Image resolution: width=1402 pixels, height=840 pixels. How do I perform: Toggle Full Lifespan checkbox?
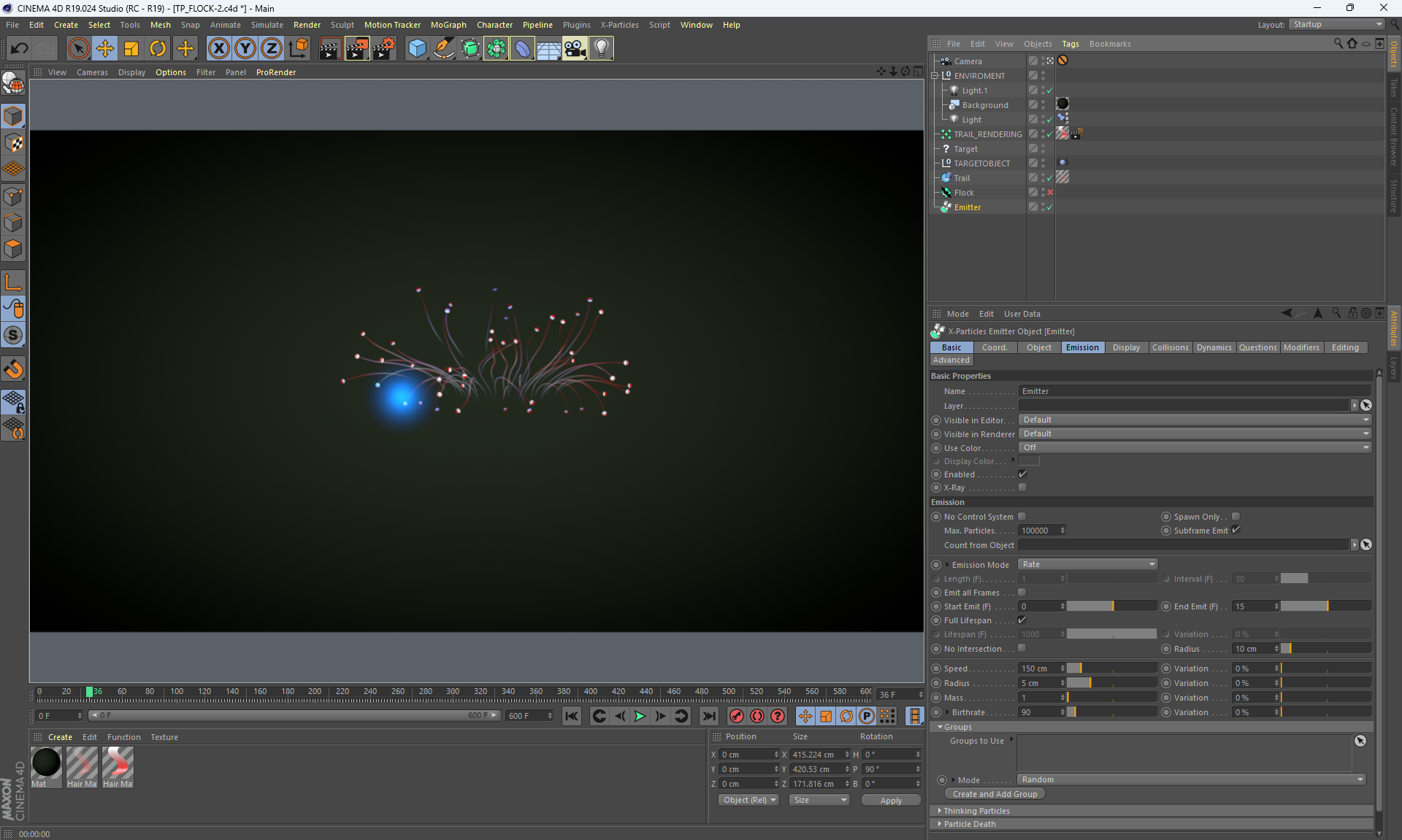pos(1022,620)
